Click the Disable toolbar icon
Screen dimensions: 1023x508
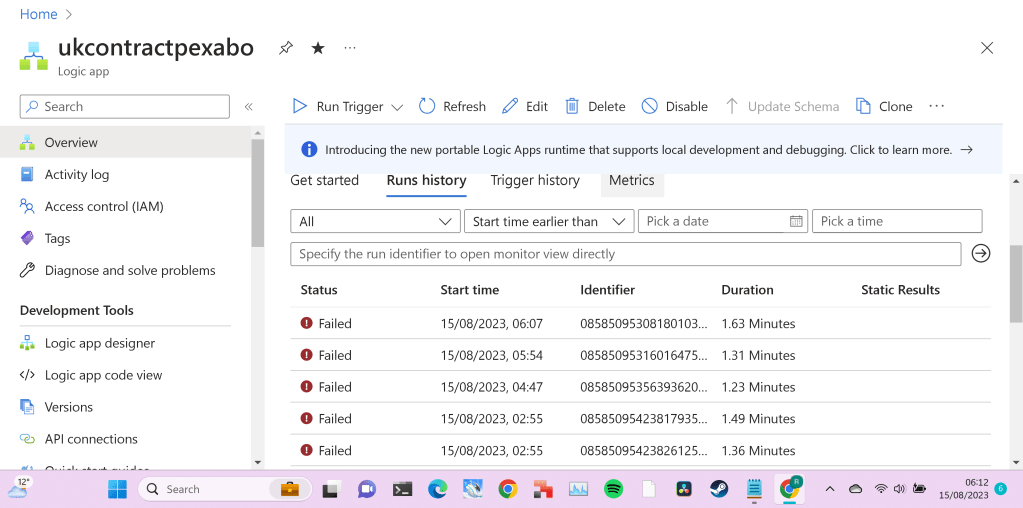[649, 106]
